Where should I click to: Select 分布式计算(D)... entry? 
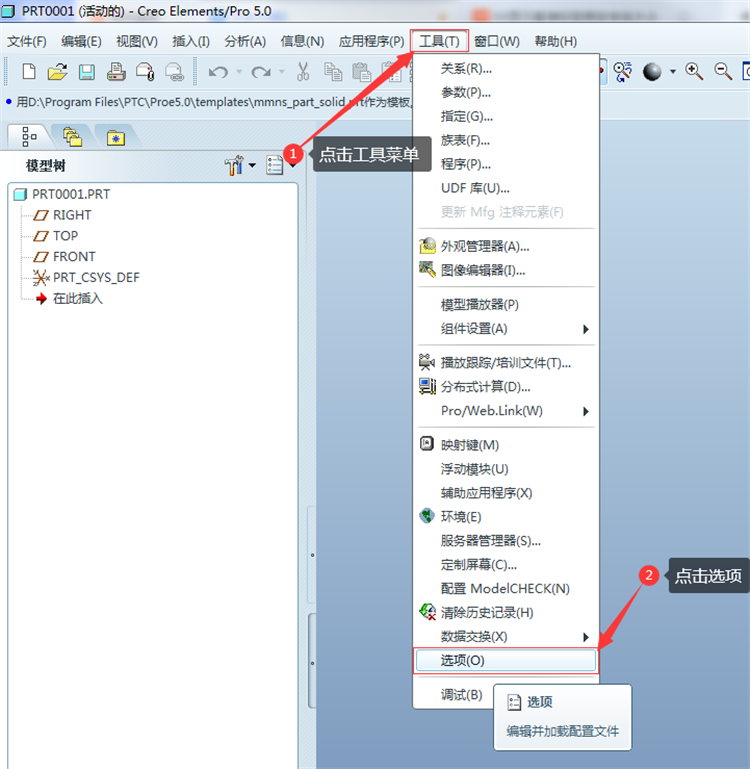pos(506,387)
